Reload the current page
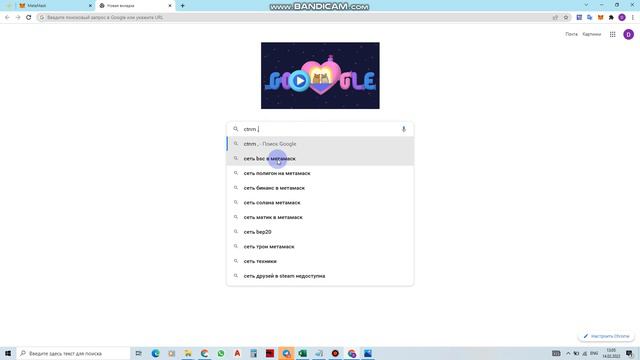The width and height of the screenshot is (640, 360). pyautogui.click(x=29, y=18)
